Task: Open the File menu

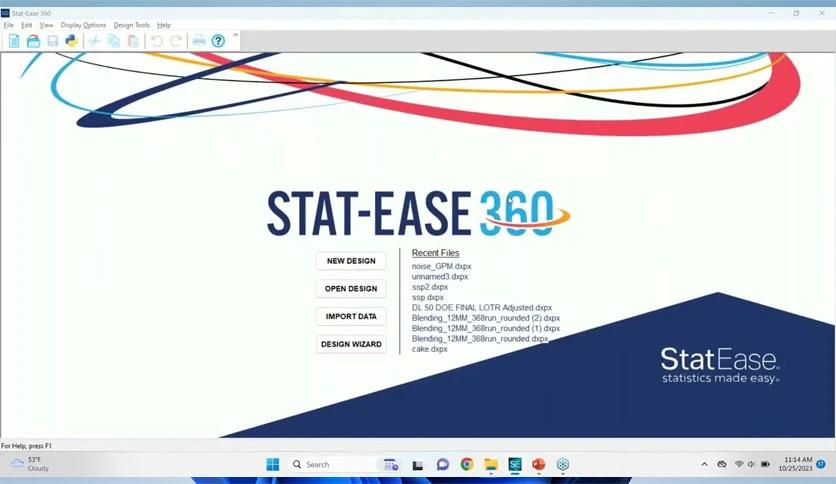Action: [9, 25]
